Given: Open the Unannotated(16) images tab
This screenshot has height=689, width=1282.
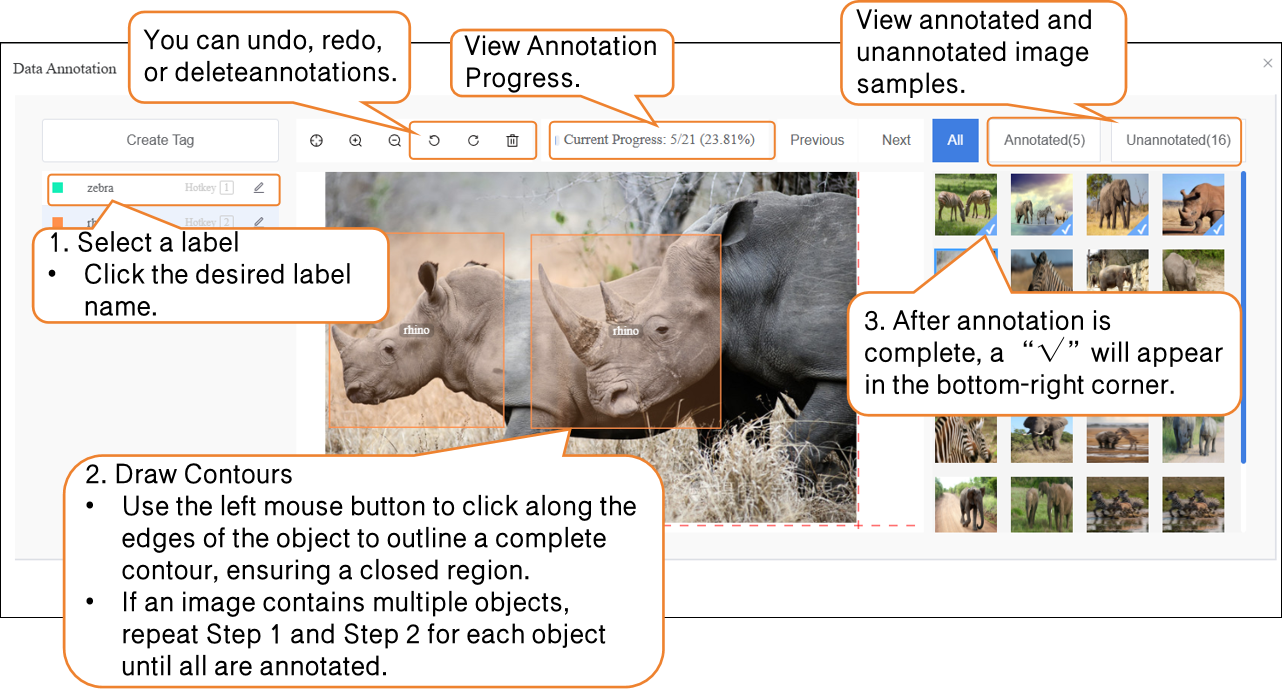Looking at the screenshot, I should coord(1177,140).
